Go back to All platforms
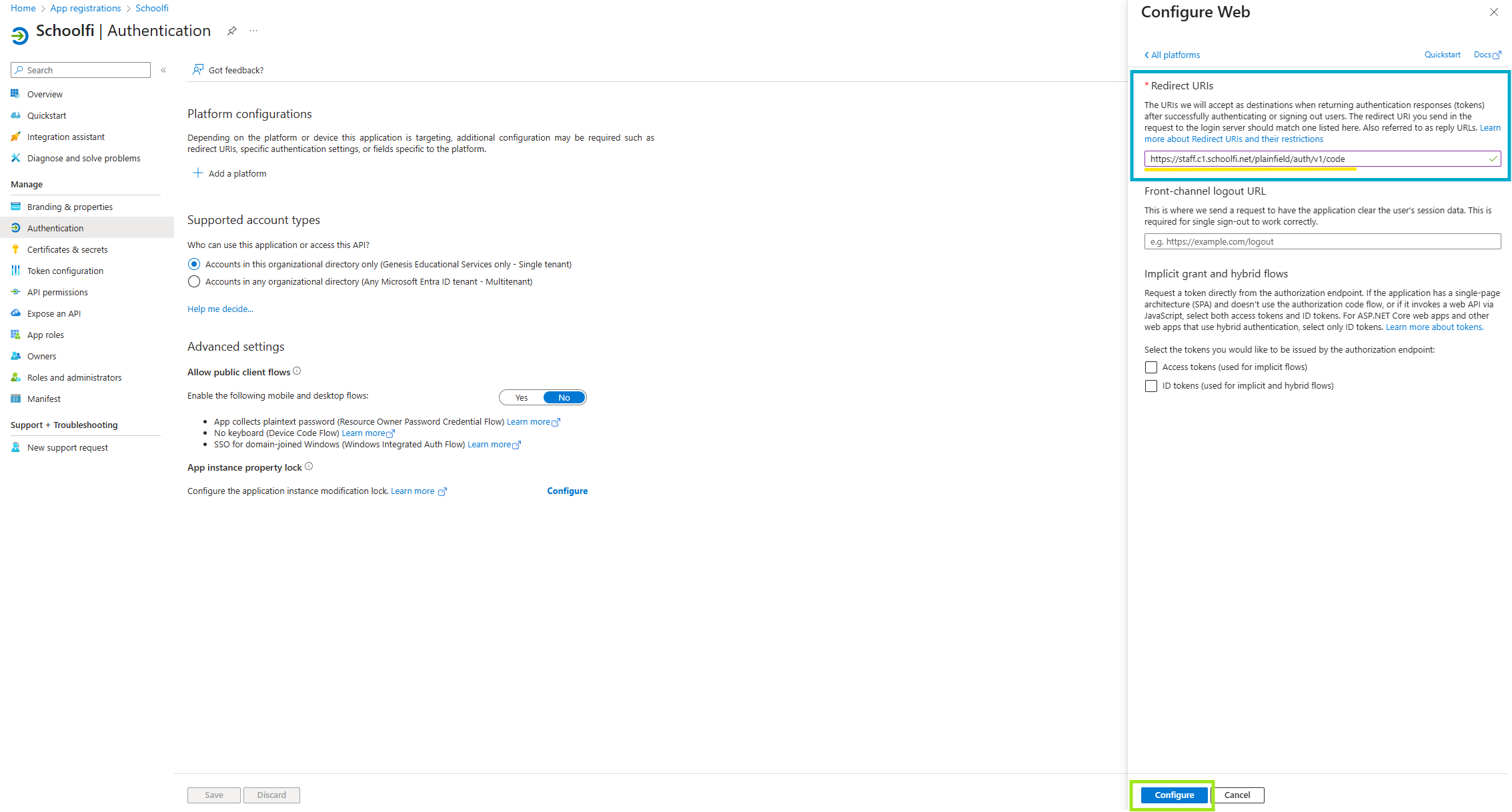The width and height of the screenshot is (1512, 812). 1172,55
